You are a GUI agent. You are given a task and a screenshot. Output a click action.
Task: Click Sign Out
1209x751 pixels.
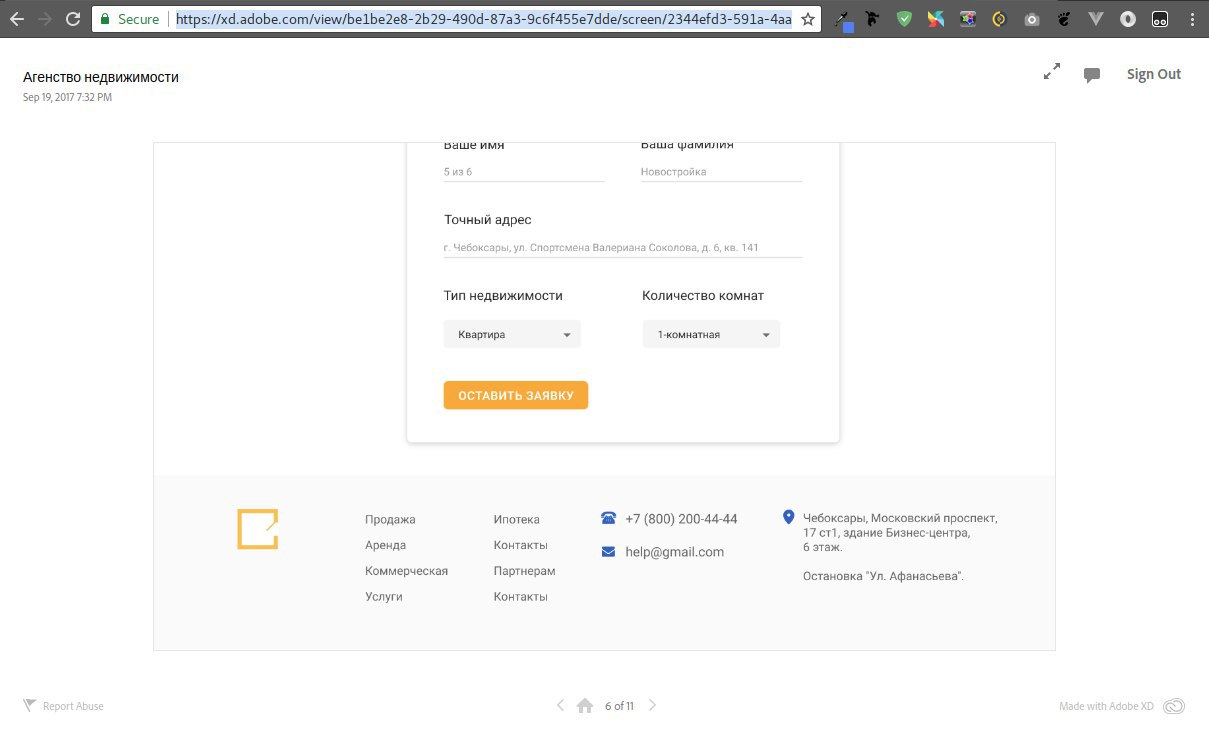click(1154, 74)
